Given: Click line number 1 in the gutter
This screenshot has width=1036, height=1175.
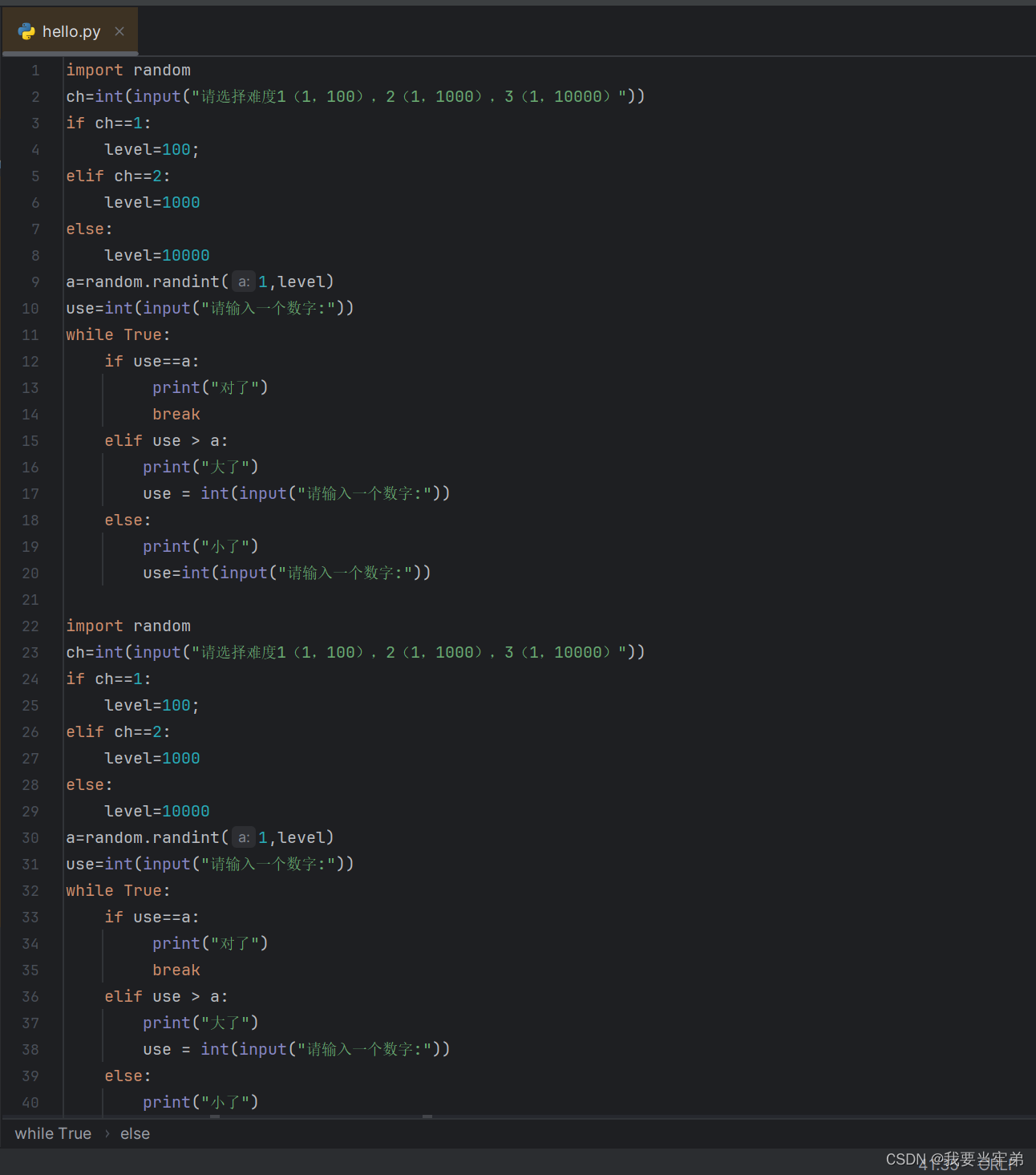Looking at the screenshot, I should 35,71.
